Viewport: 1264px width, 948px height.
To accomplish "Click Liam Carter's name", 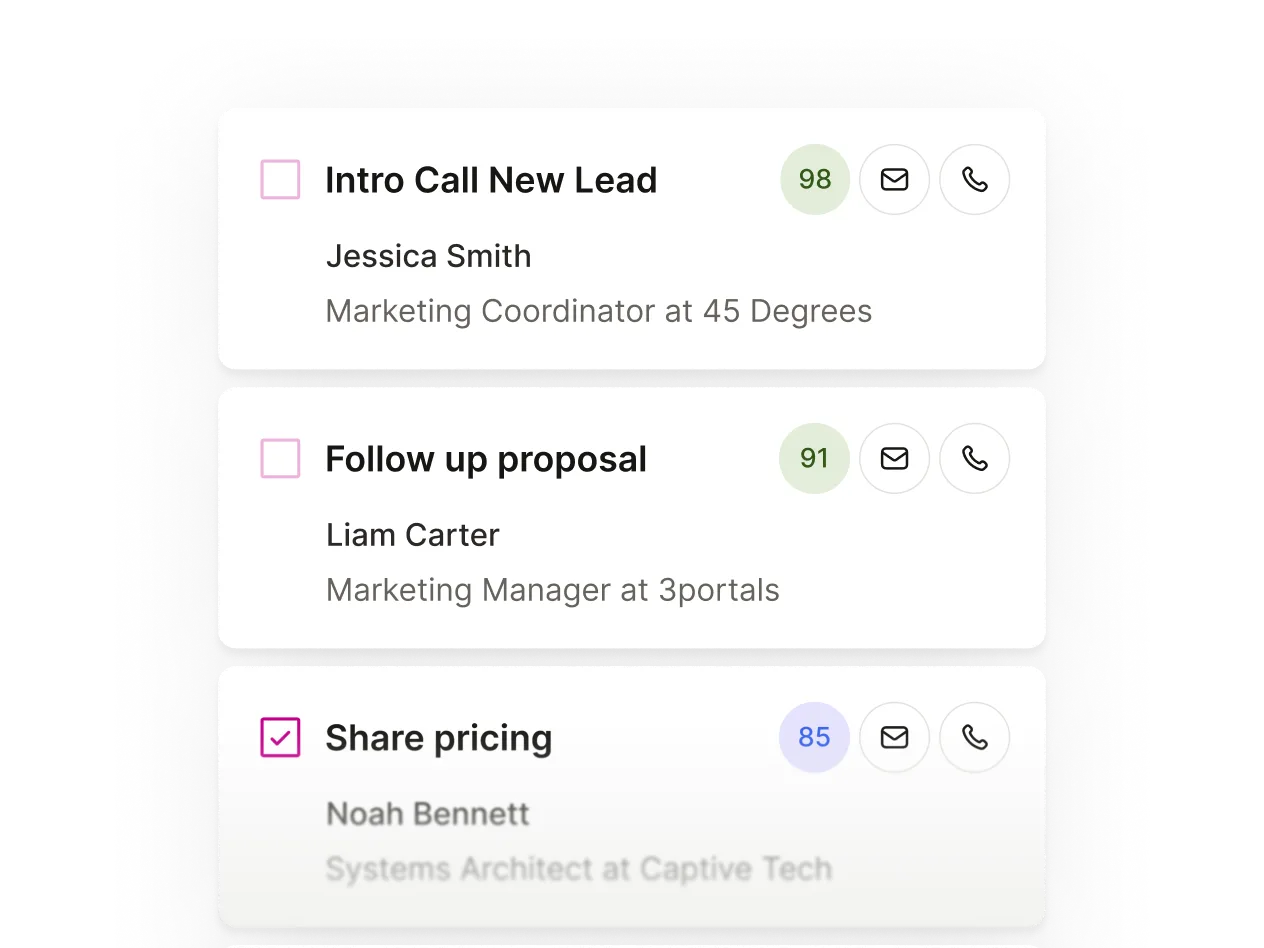I will 412,534.
